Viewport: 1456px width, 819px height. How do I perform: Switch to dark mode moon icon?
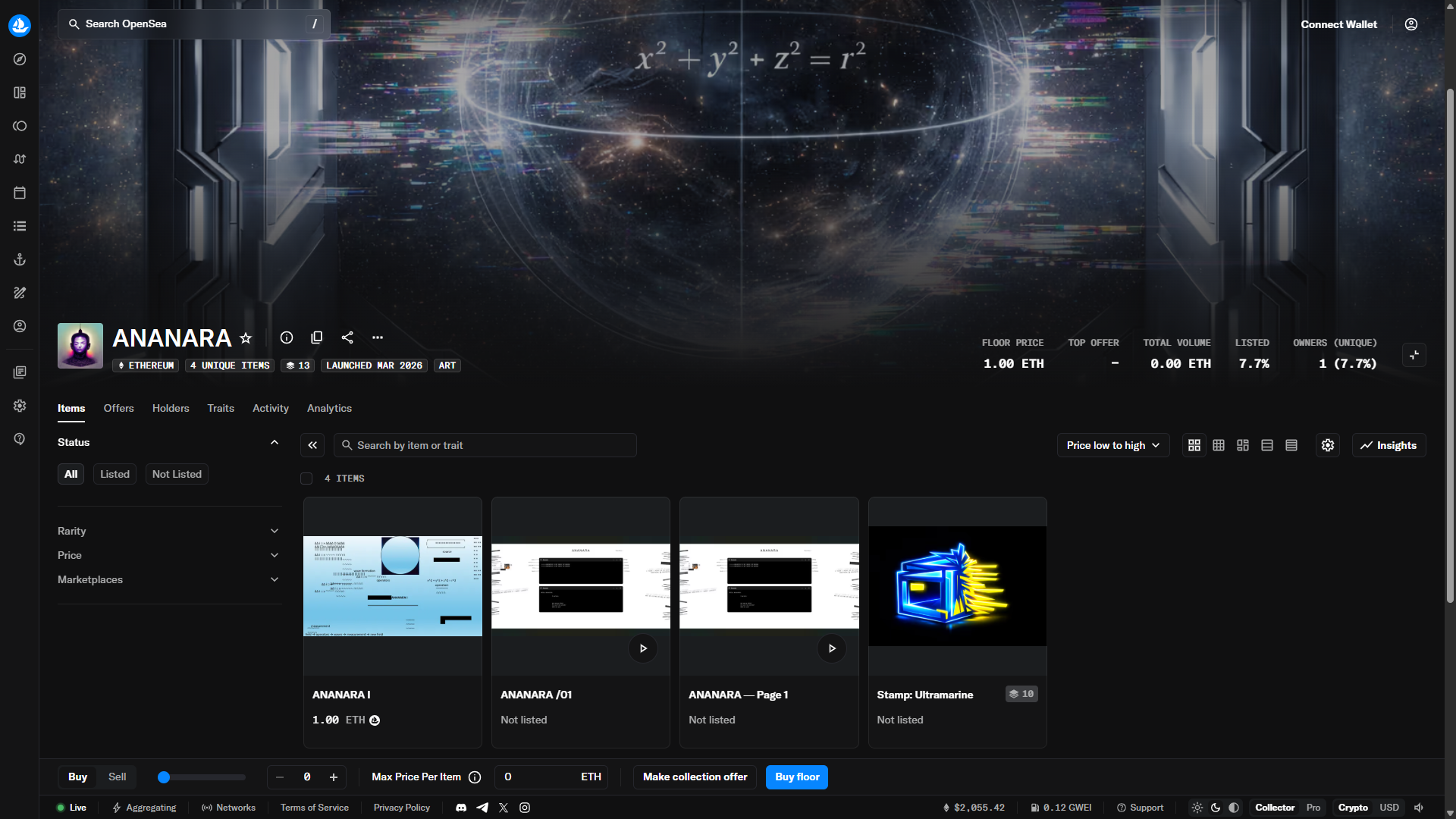point(1216,808)
